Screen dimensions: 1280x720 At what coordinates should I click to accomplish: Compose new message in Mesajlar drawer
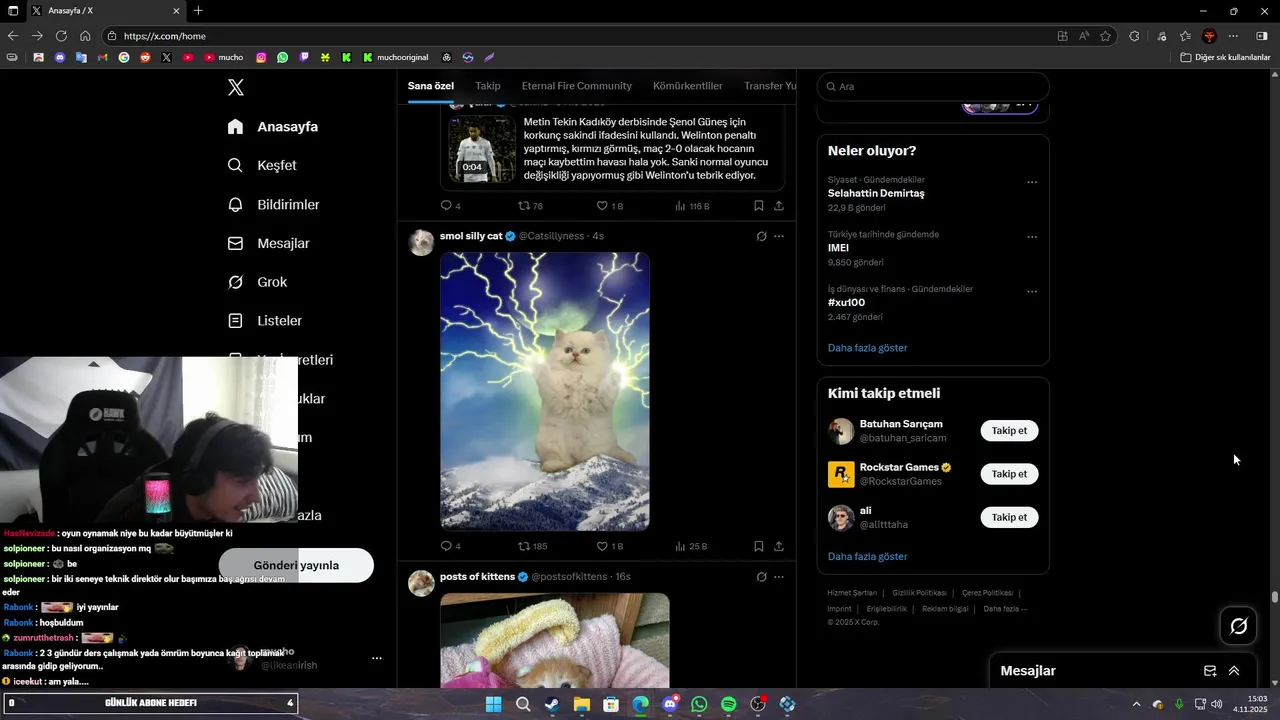pos(1210,671)
